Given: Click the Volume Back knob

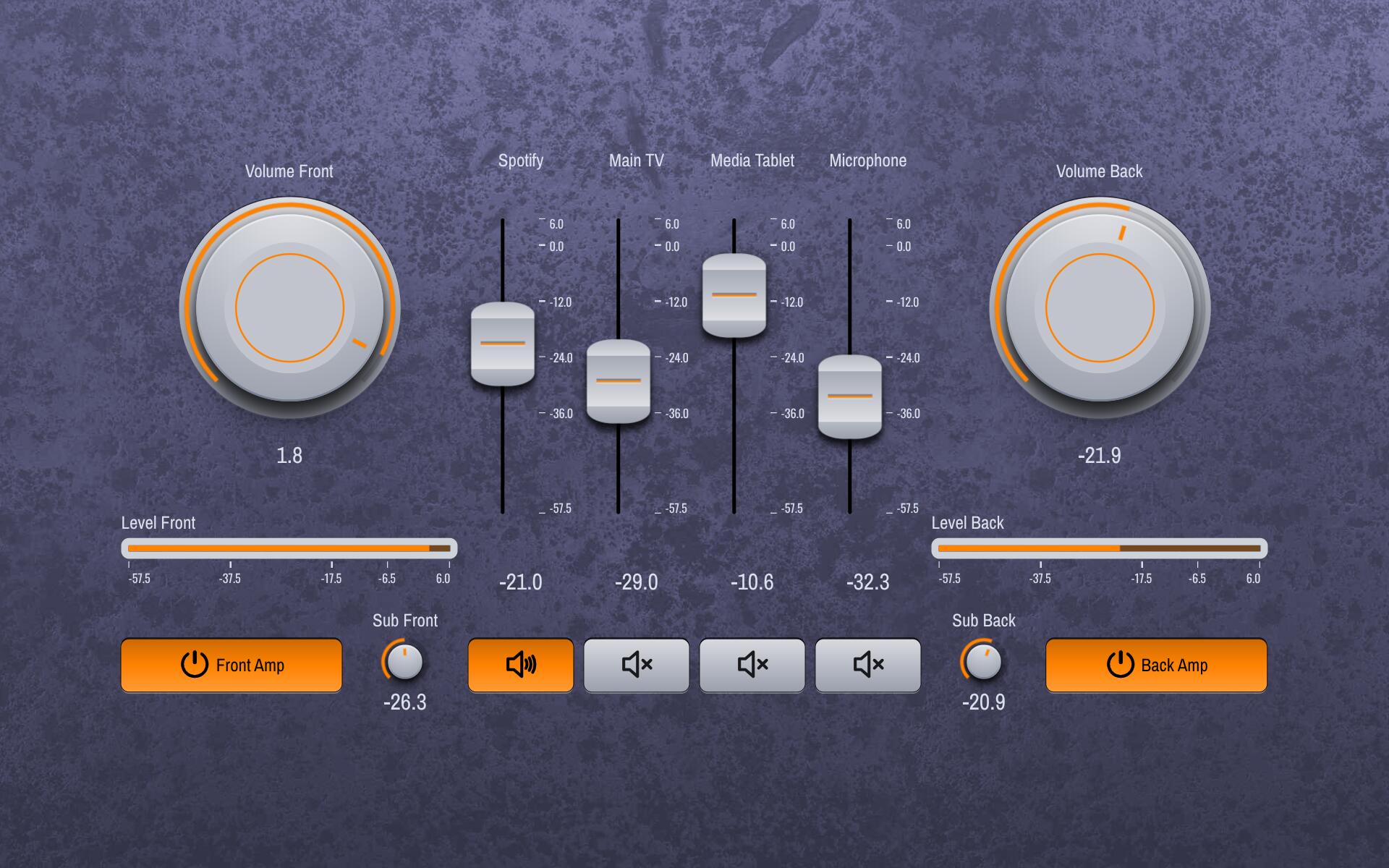Looking at the screenshot, I should pos(1100,308).
